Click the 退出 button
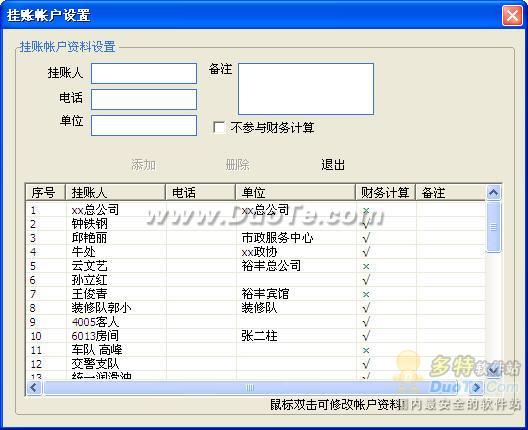Viewport: 528px width, 430px height. (x=333, y=165)
